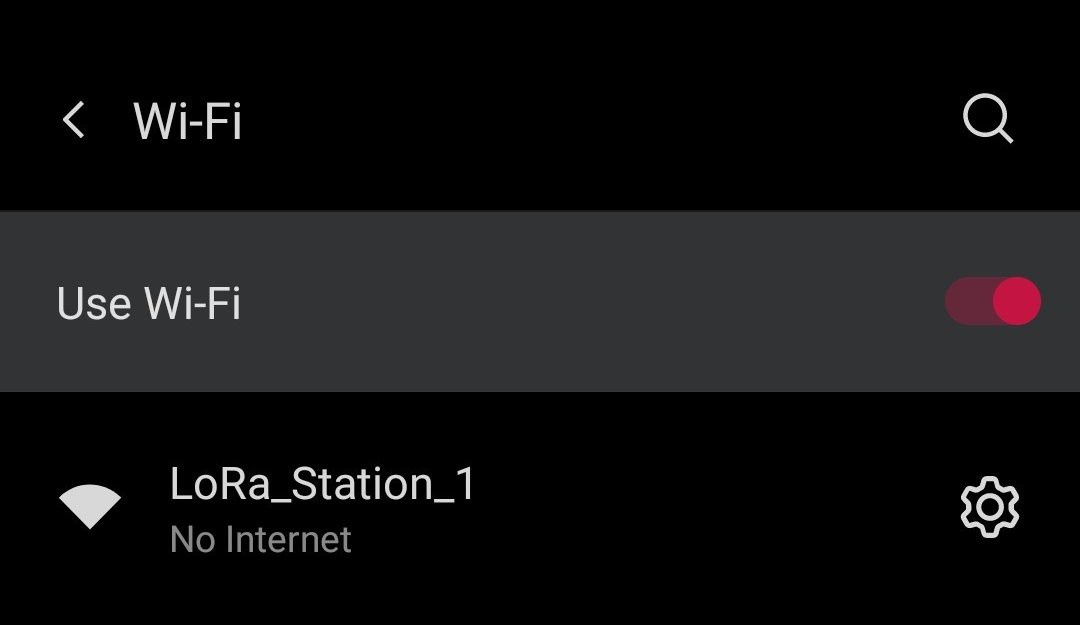Image resolution: width=1080 pixels, height=625 pixels.
Task: Go back using the left arrow icon
Action: pos(74,120)
